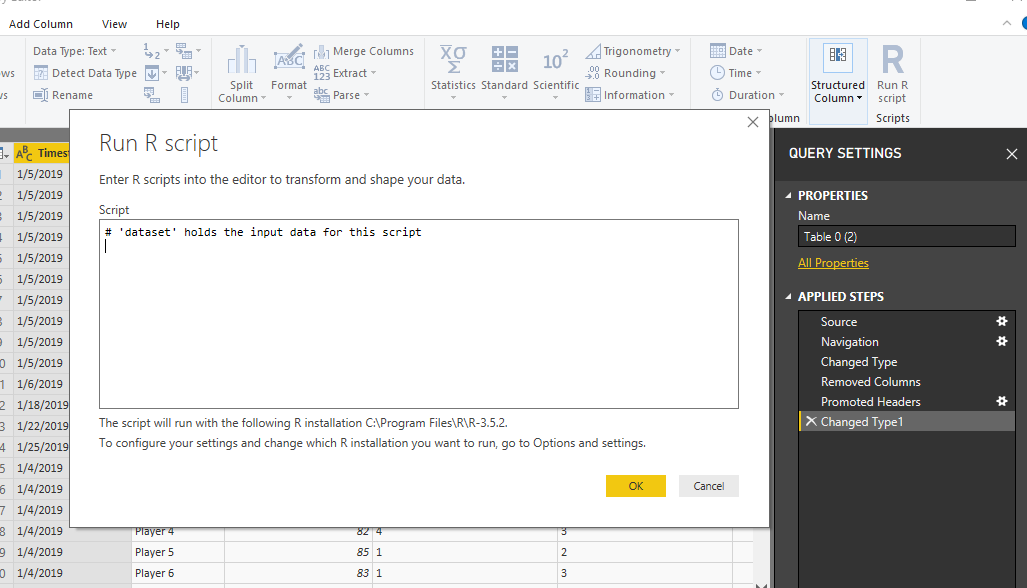
Task: Expand the Trigonometry dropdown
Action: pos(642,51)
